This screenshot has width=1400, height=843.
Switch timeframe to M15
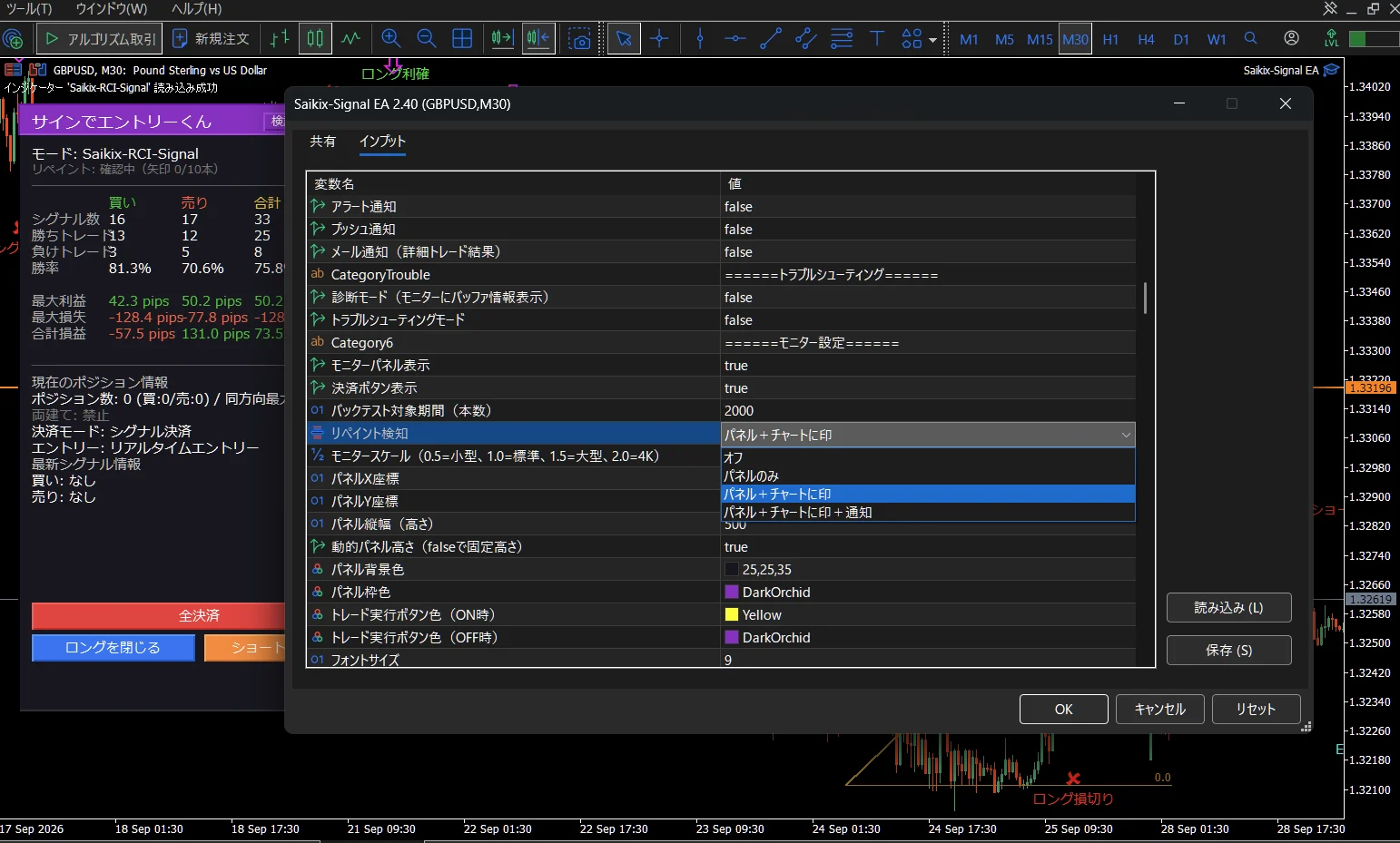tap(1040, 40)
